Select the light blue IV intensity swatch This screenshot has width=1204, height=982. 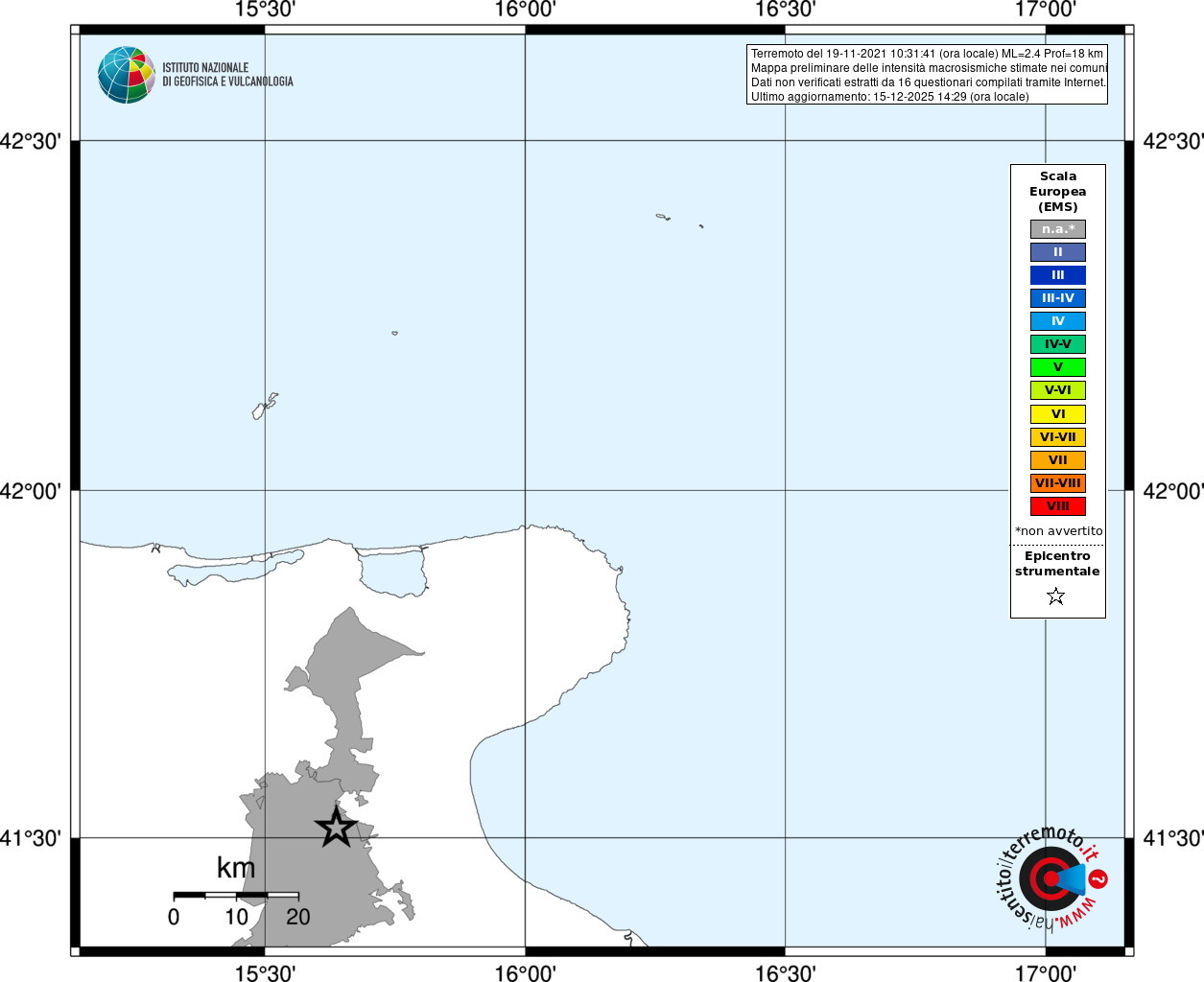pyautogui.click(x=1057, y=321)
